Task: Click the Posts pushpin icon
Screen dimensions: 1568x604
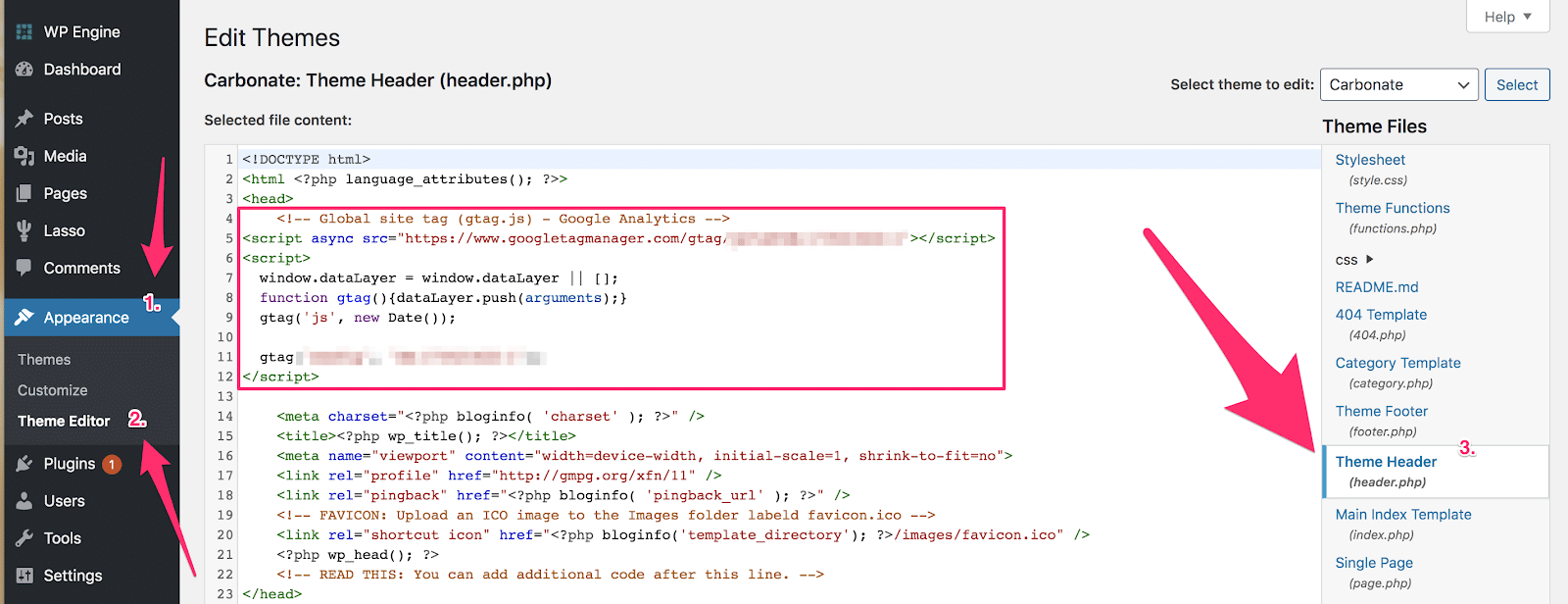Action: point(24,119)
